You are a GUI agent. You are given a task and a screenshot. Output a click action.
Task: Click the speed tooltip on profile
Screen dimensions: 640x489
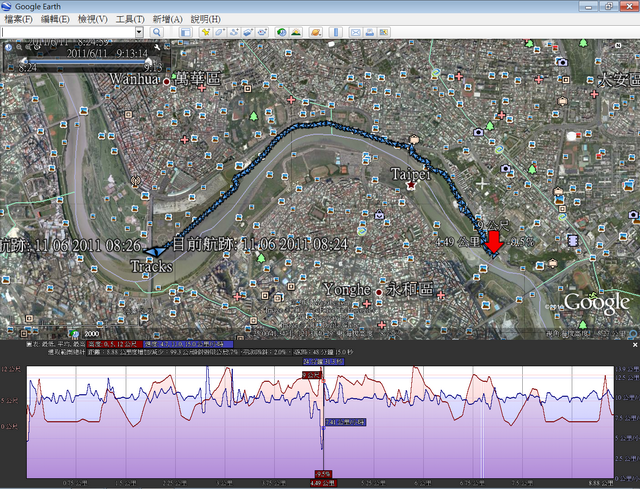(x=345, y=422)
